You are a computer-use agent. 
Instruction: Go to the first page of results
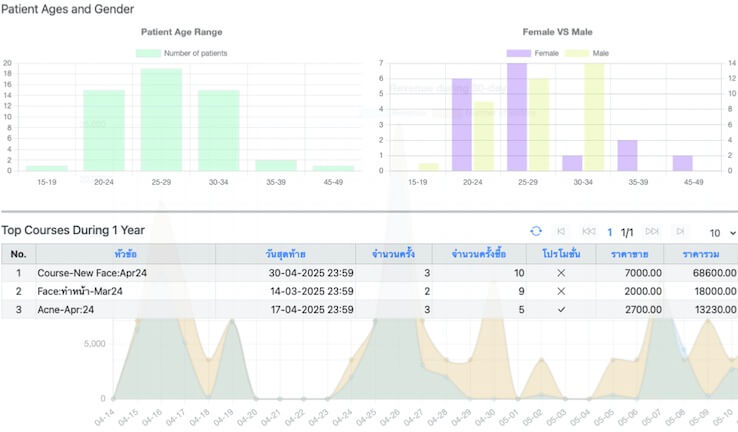(561, 232)
